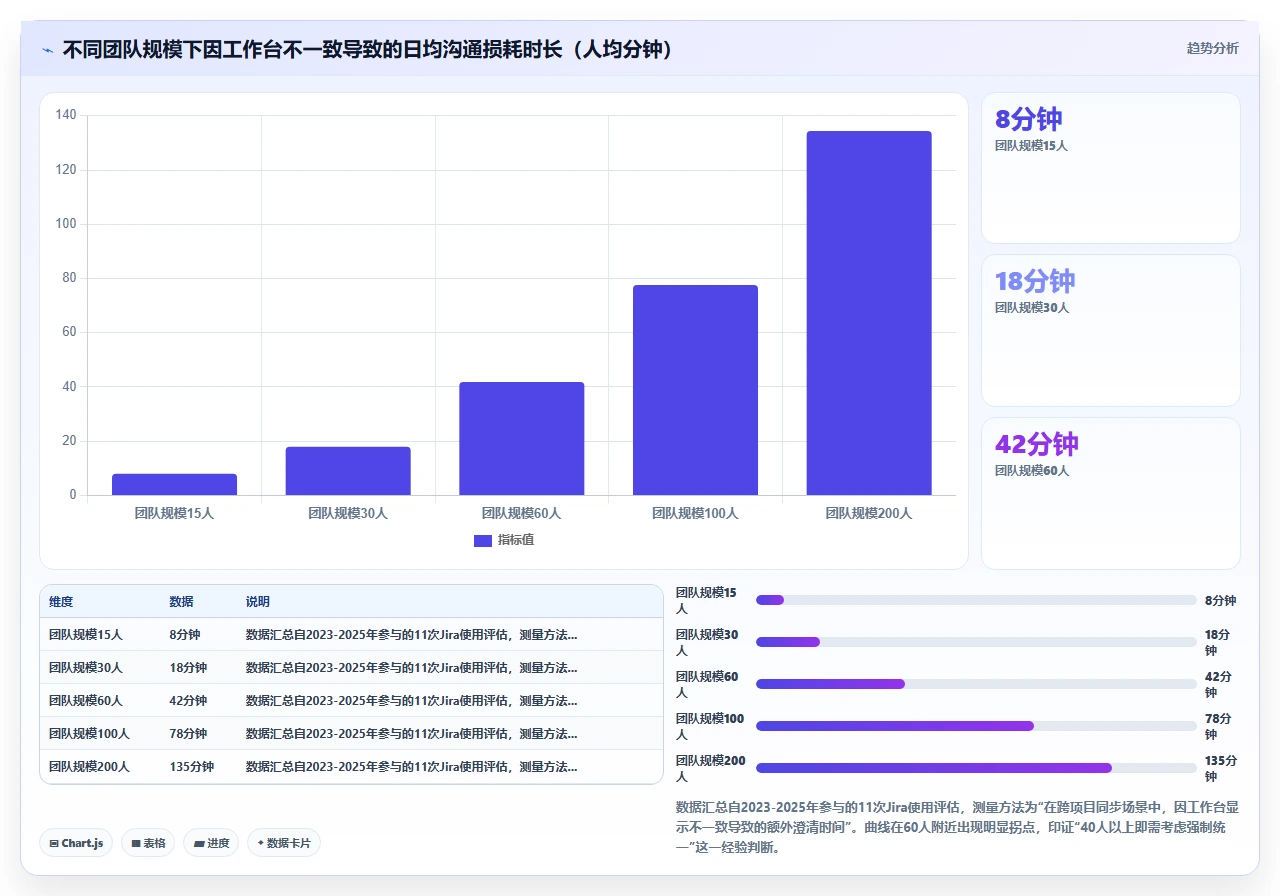Click the 数据 column header
Image resolution: width=1280 pixels, height=896 pixels.
coord(181,602)
